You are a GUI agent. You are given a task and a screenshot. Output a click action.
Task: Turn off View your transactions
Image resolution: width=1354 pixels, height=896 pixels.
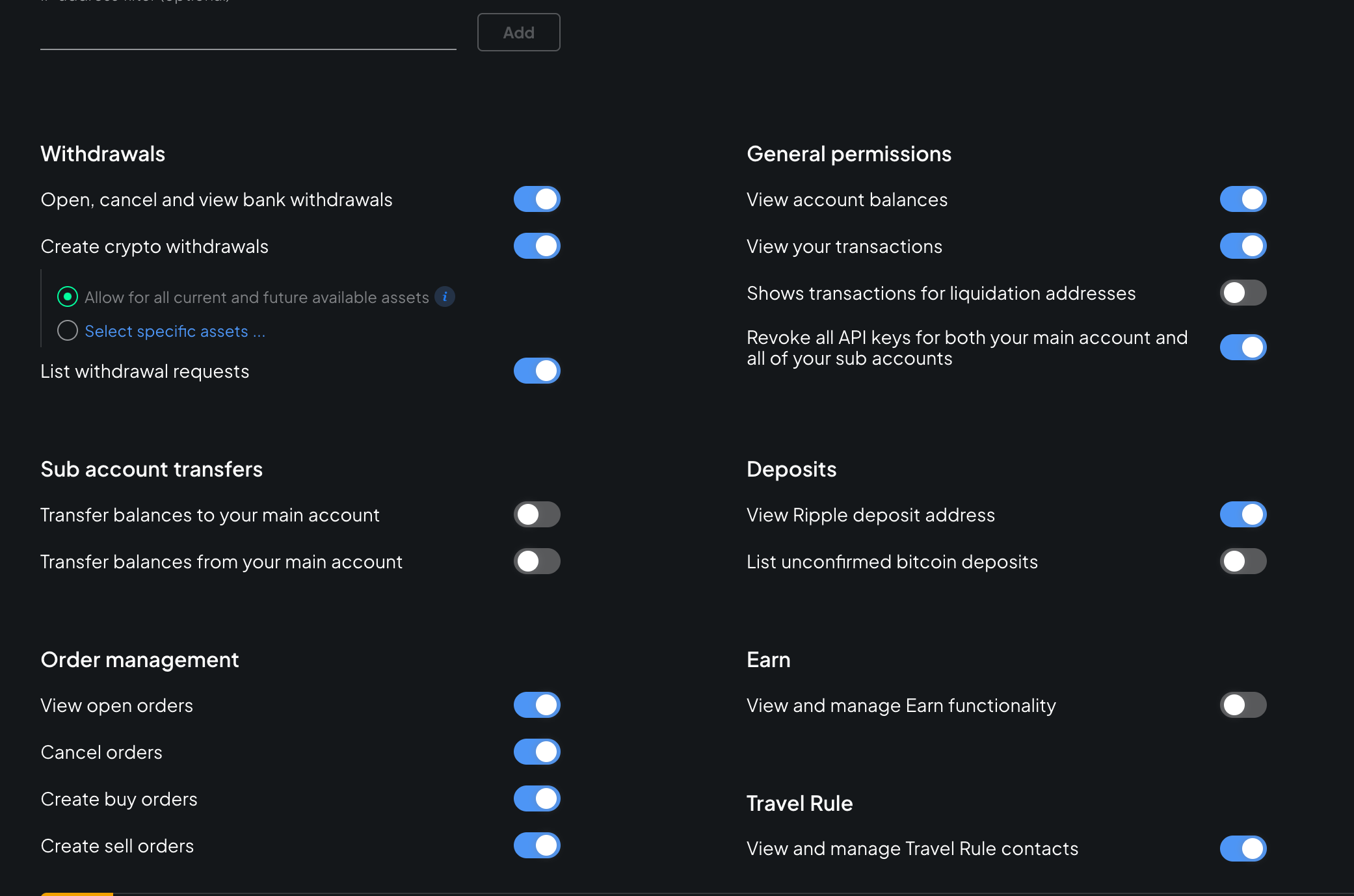[x=1243, y=246]
